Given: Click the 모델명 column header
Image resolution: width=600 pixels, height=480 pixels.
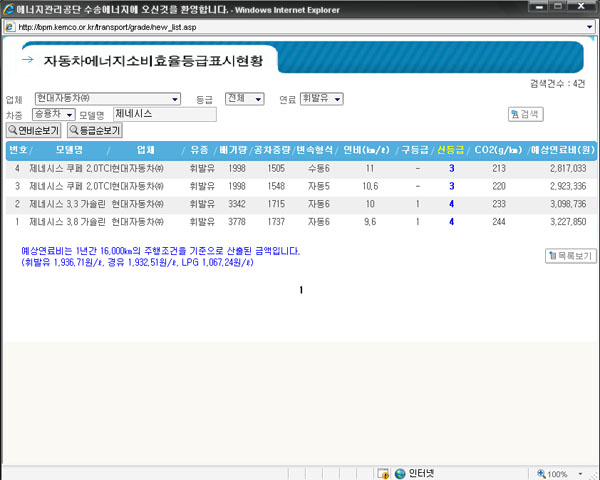Looking at the screenshot, I should pos(69,150).
